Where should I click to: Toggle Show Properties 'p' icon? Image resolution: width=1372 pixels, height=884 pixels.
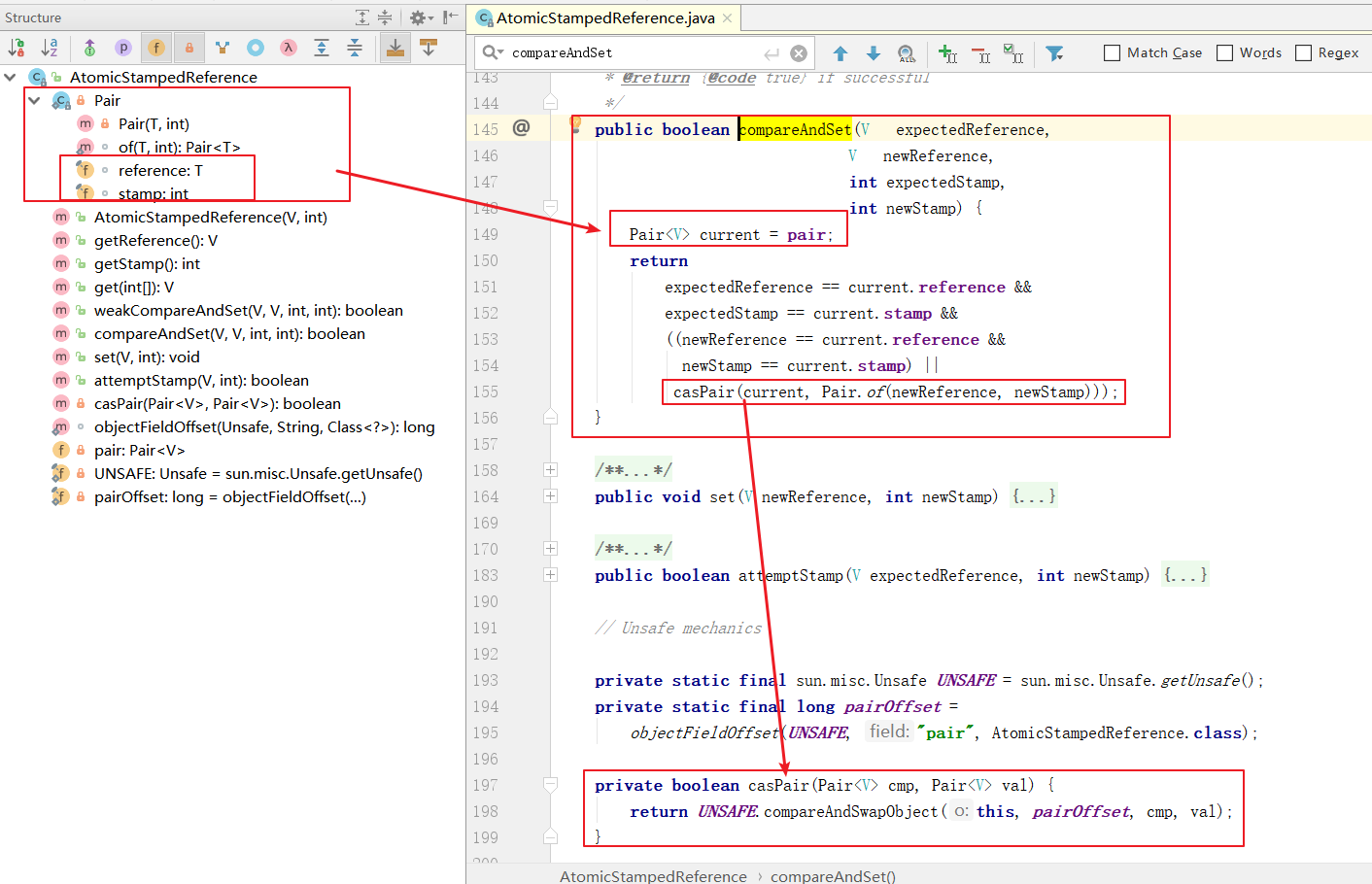122,47
